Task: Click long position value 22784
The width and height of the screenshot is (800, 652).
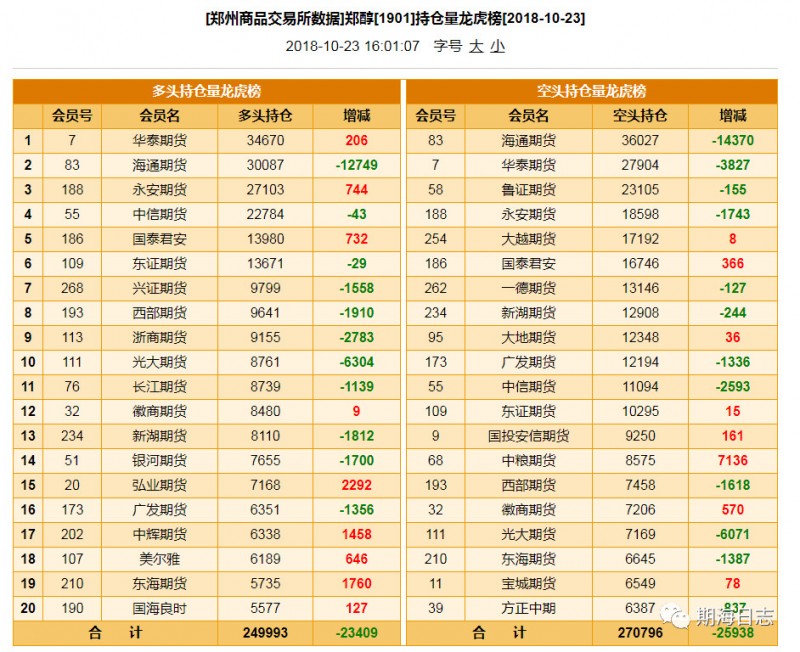Action: (x=265, y=214)
